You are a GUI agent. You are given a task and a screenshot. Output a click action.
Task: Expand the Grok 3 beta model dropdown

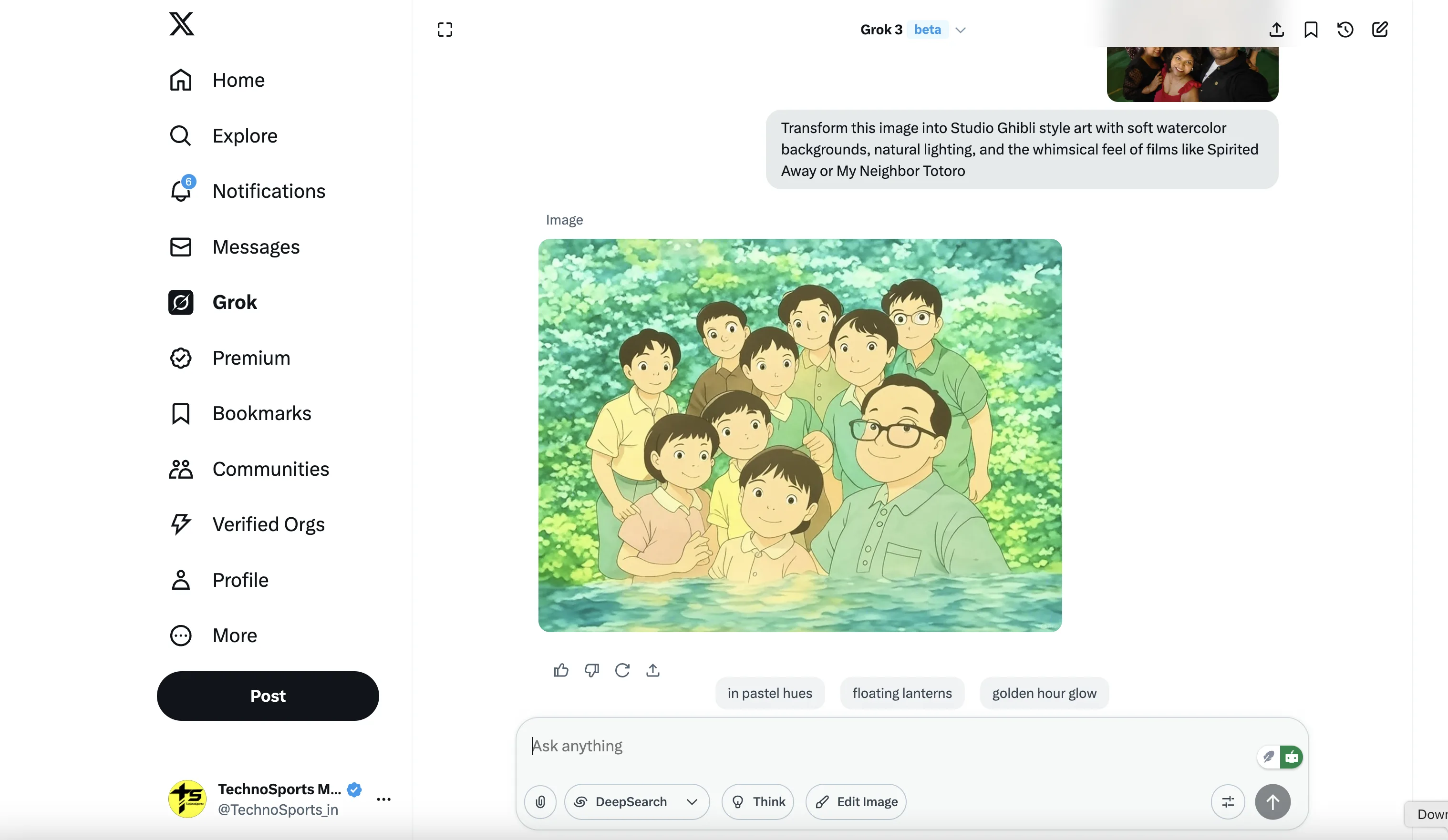coord(960,30)
